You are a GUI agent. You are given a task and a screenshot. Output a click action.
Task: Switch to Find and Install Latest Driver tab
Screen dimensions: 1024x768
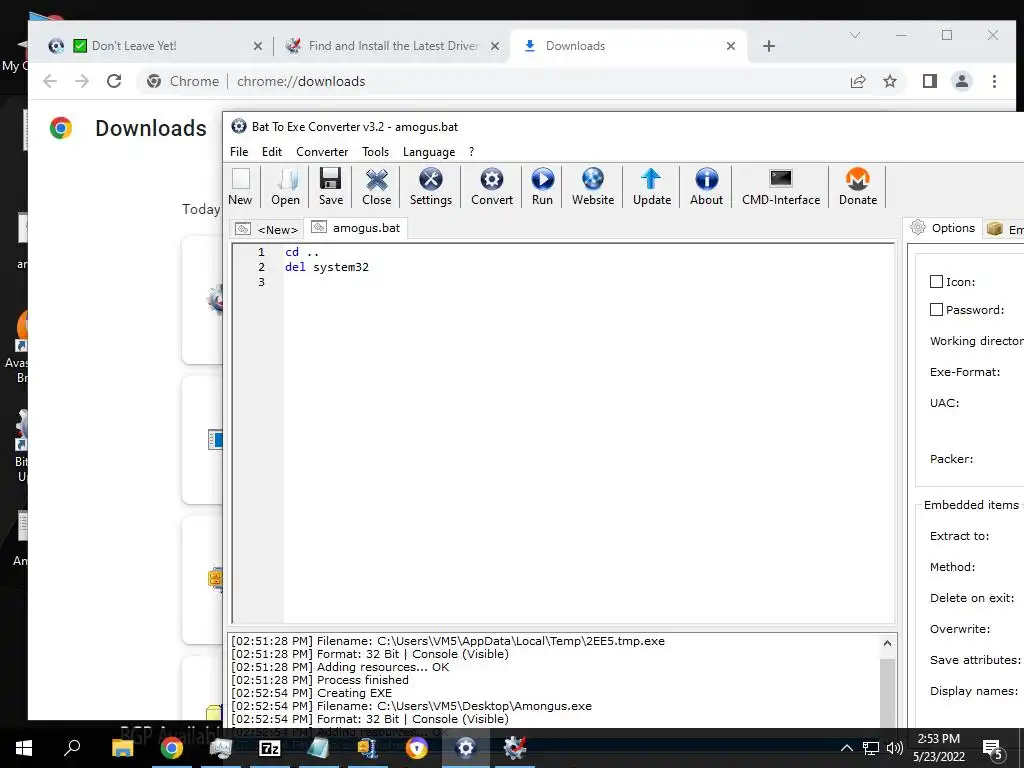393,46
